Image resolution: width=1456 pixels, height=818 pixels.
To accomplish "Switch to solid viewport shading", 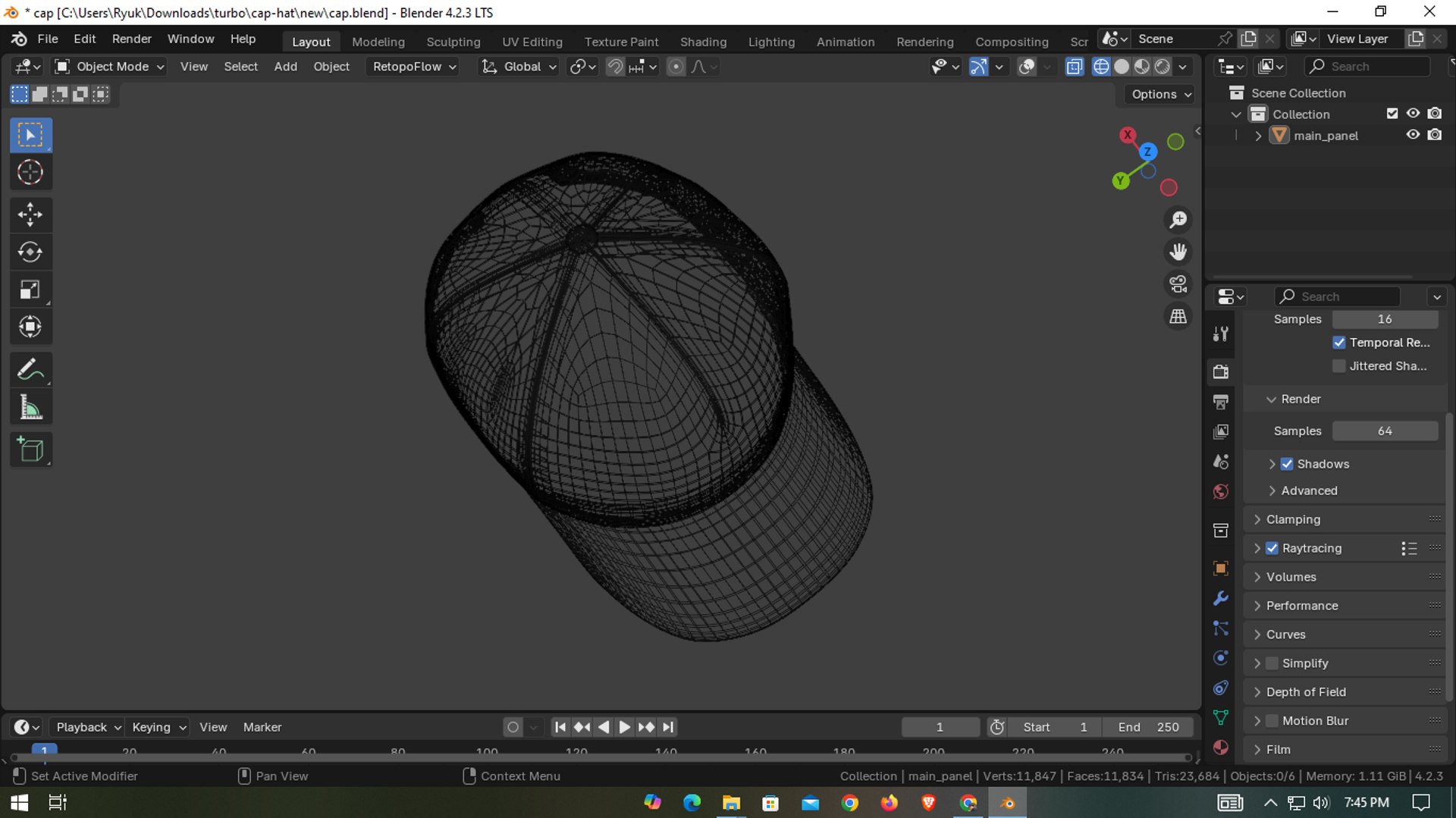I will (1122, 67).
